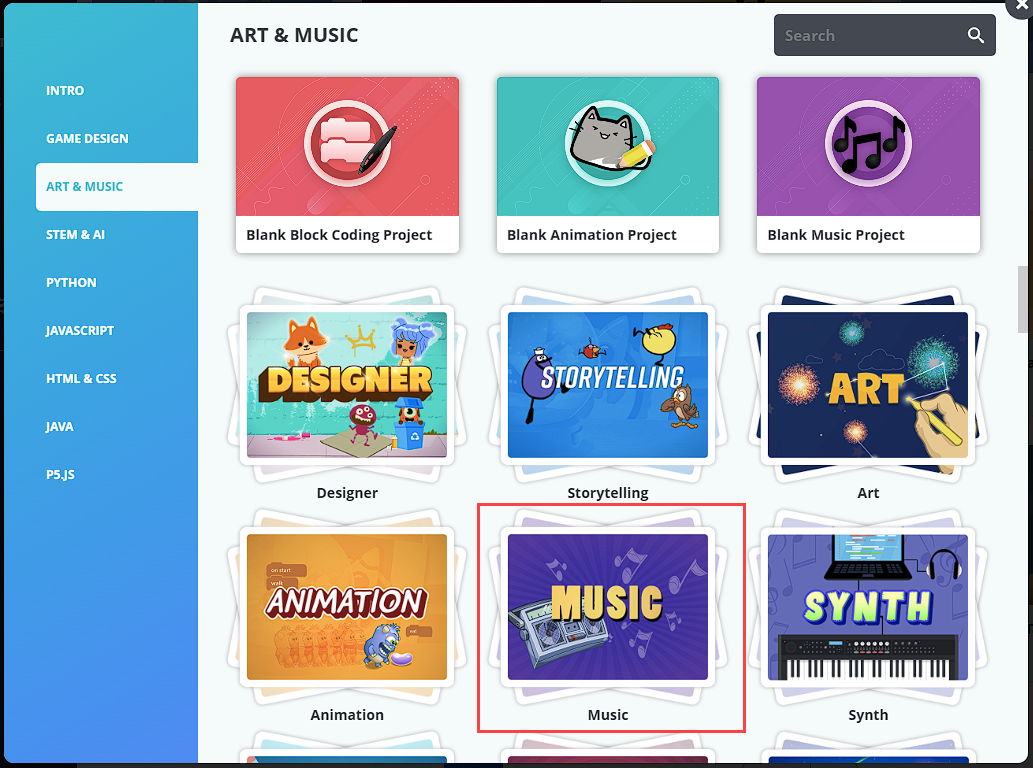Viewport: 1033px width, 768px height.
Task: Choose the Blank Music Project notes icon
Action: tap(868, 143)
